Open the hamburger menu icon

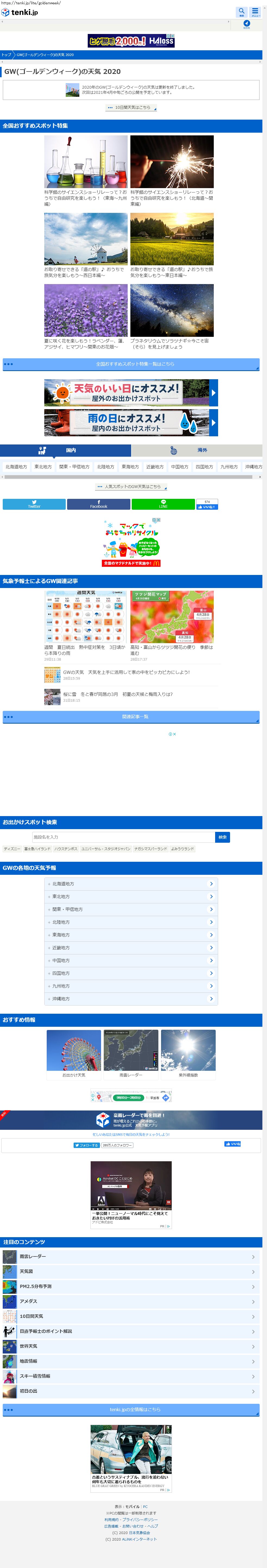click(255, 12)
